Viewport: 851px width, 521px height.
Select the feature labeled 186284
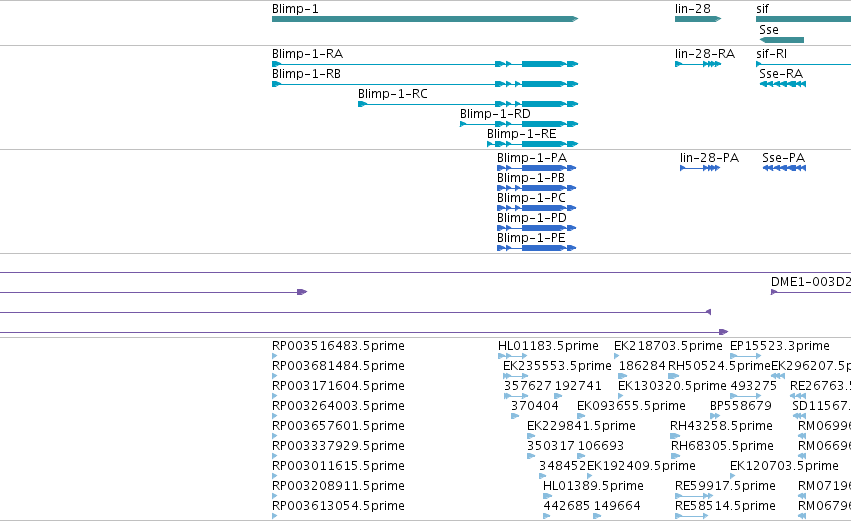point(642,366)
